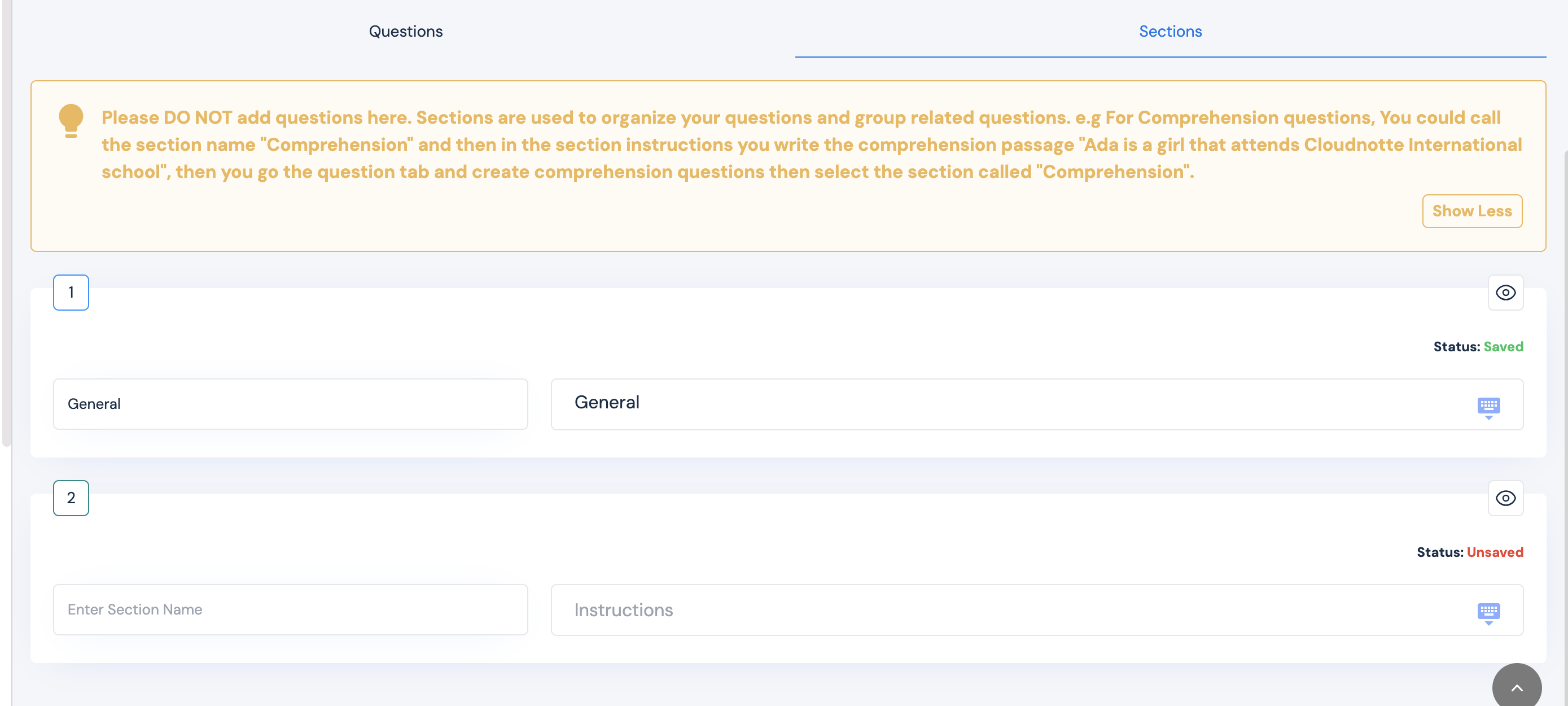Click the Enter Section Name field
Viewport: 1568px width, 706px height.
pyautogui.click(x=290, y=609)
